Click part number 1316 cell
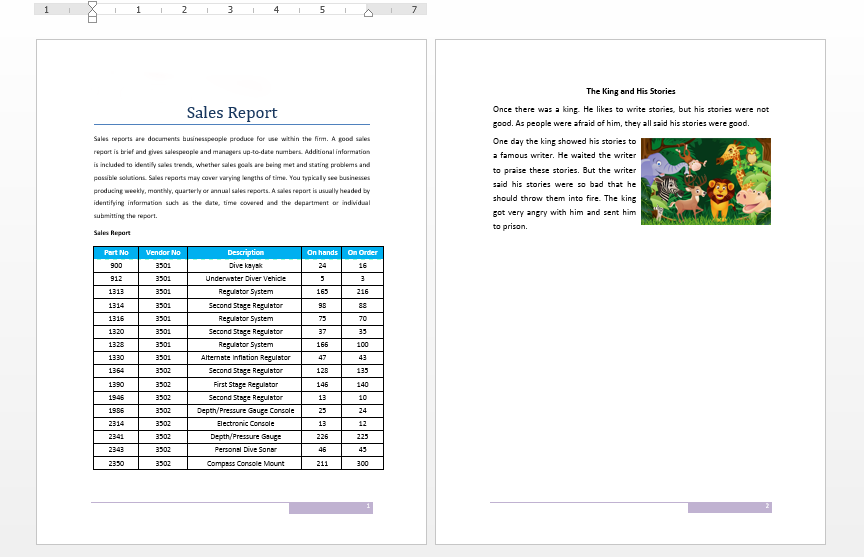This screenshot has height=557, width=864. (x=116, y=318)
